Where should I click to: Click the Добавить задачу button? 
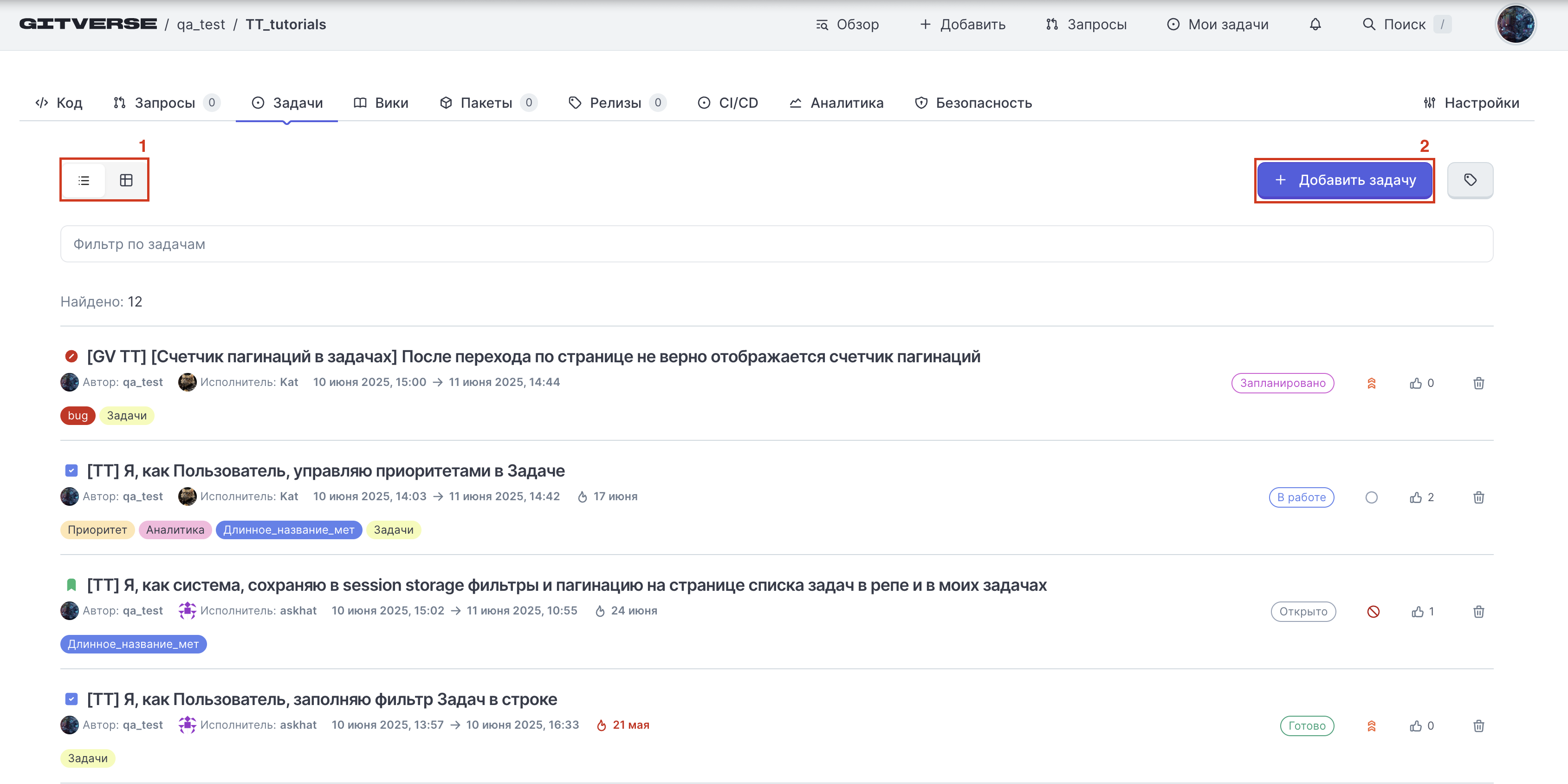(1344, 180)
